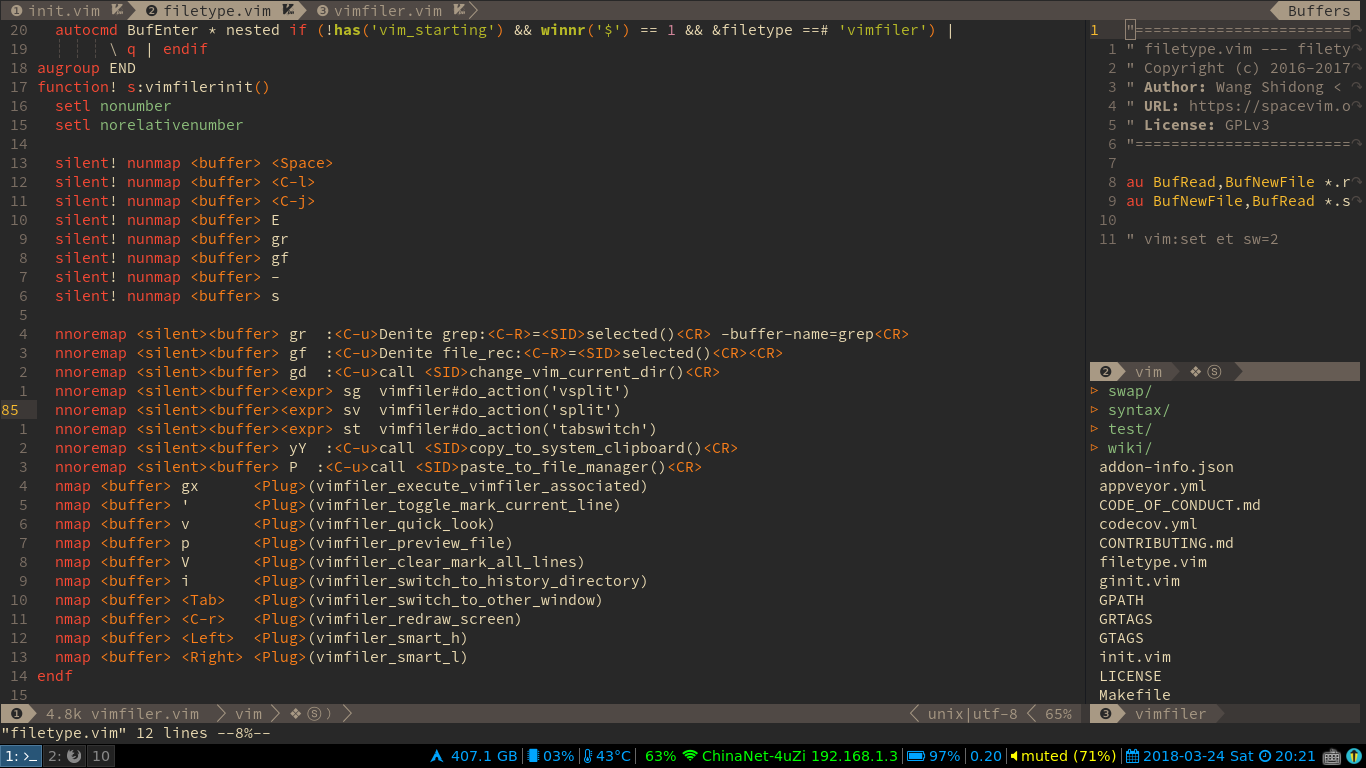The image size is (1366, 768).
Task: Click the vimfiler statusline label
Action: click(1170, 714)
